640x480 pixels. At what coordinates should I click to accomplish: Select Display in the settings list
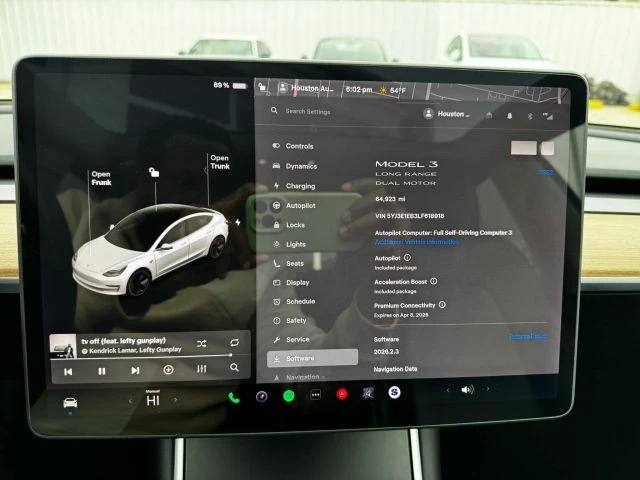coord(291,282)
